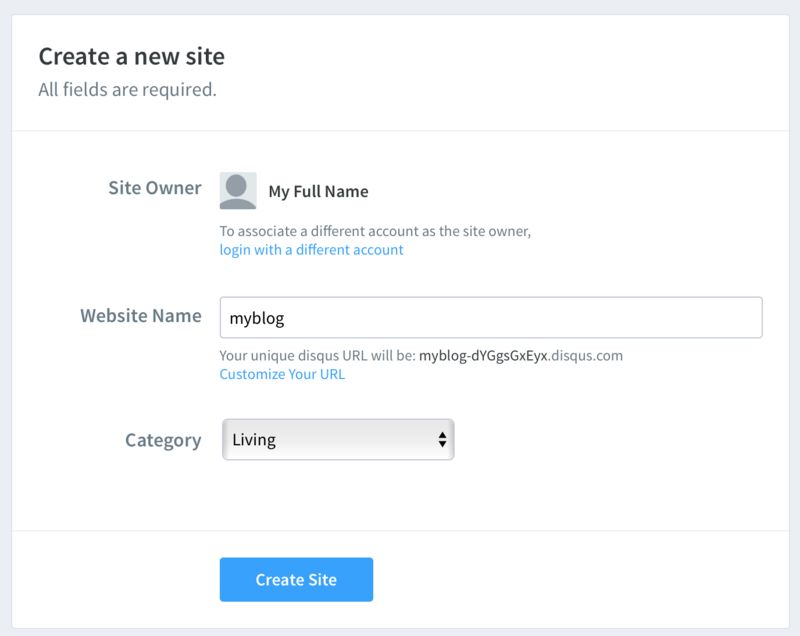Focus the Website Name input field
Image resolution: width=800 pixels, height=636 pixels.
[490, 317]
